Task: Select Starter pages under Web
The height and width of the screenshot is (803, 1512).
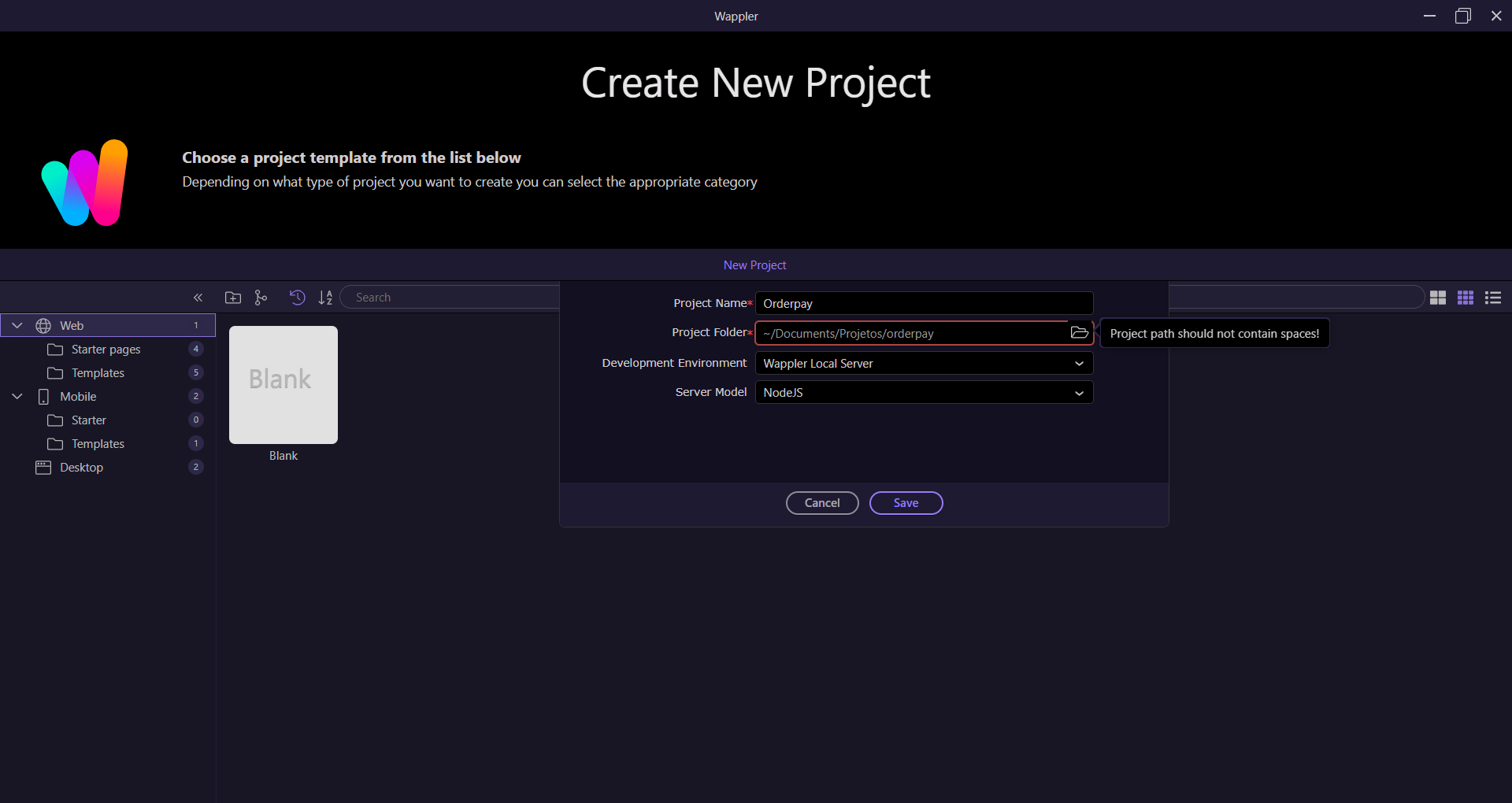Action: pyautogui.click(x=106, y=350)
